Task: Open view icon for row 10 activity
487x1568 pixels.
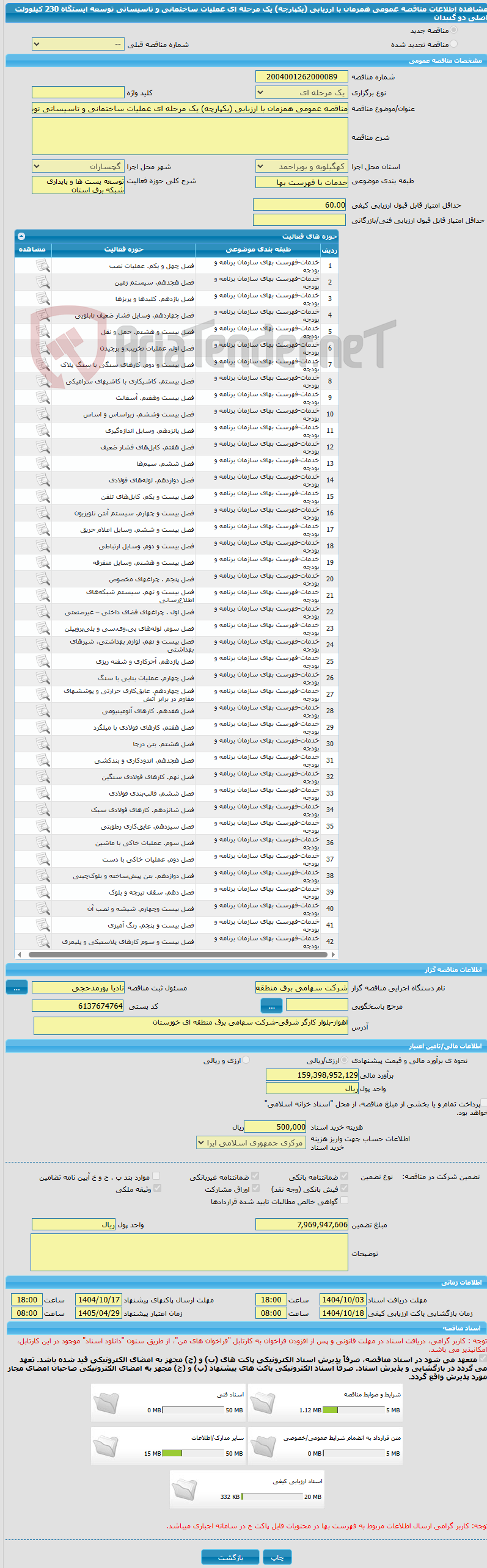Action: click(42, 414)
